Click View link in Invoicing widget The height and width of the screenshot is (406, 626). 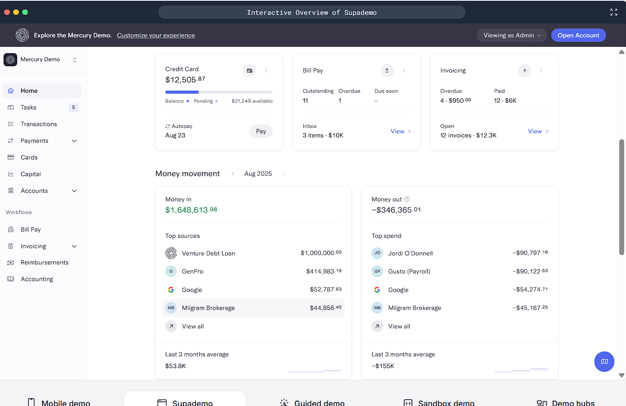point(538,131)
